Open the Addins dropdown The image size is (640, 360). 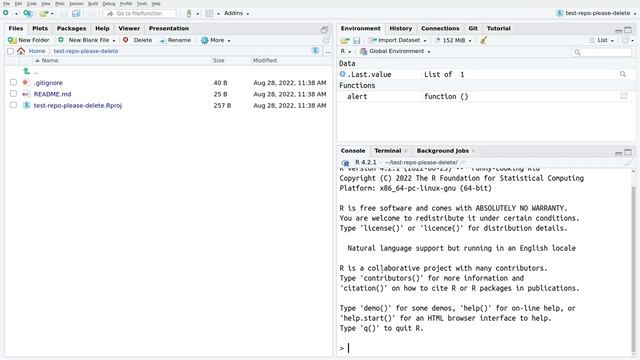pyautogui.click(x=236, y=13)
